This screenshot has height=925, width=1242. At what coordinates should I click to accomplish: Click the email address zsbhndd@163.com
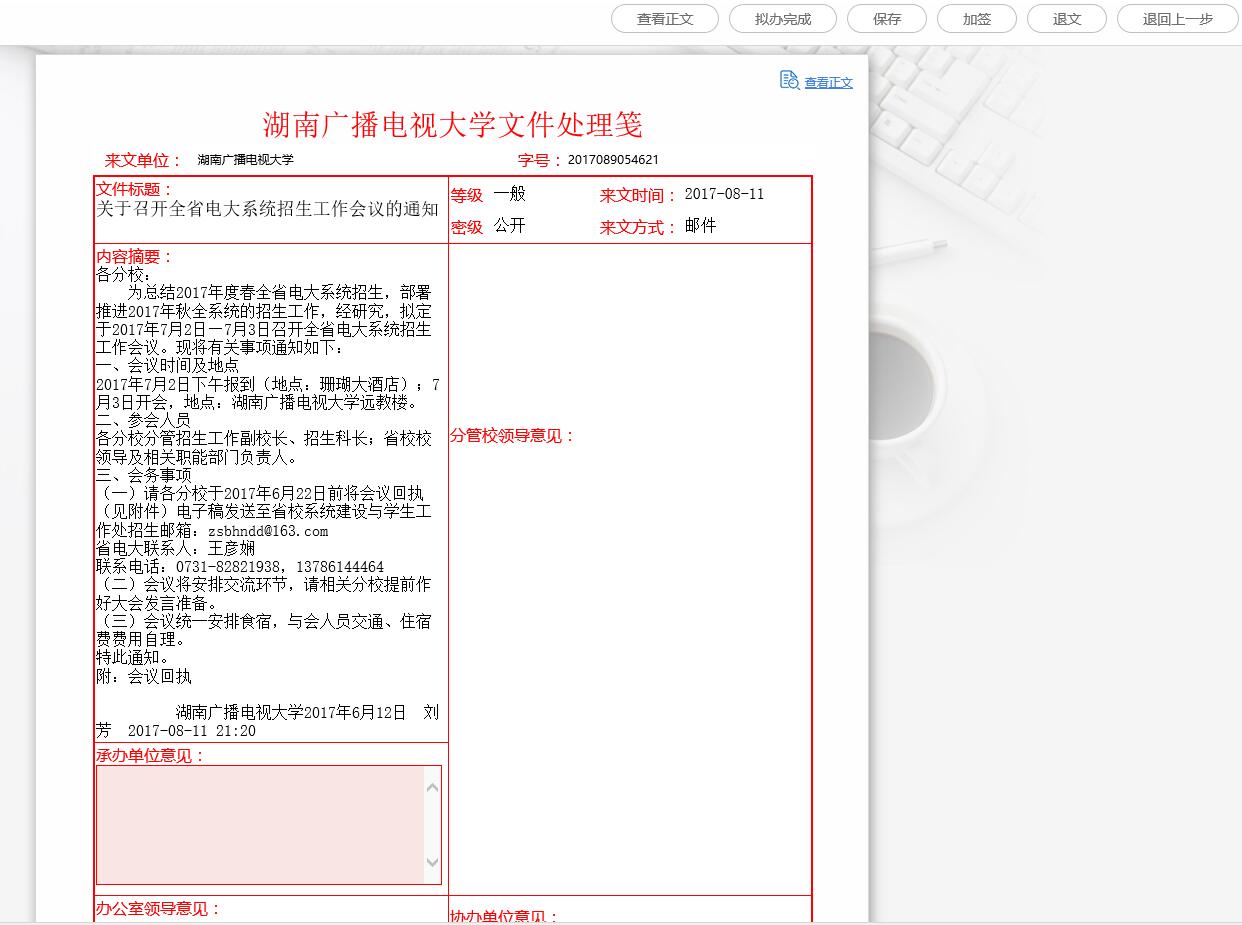(268, 531)
